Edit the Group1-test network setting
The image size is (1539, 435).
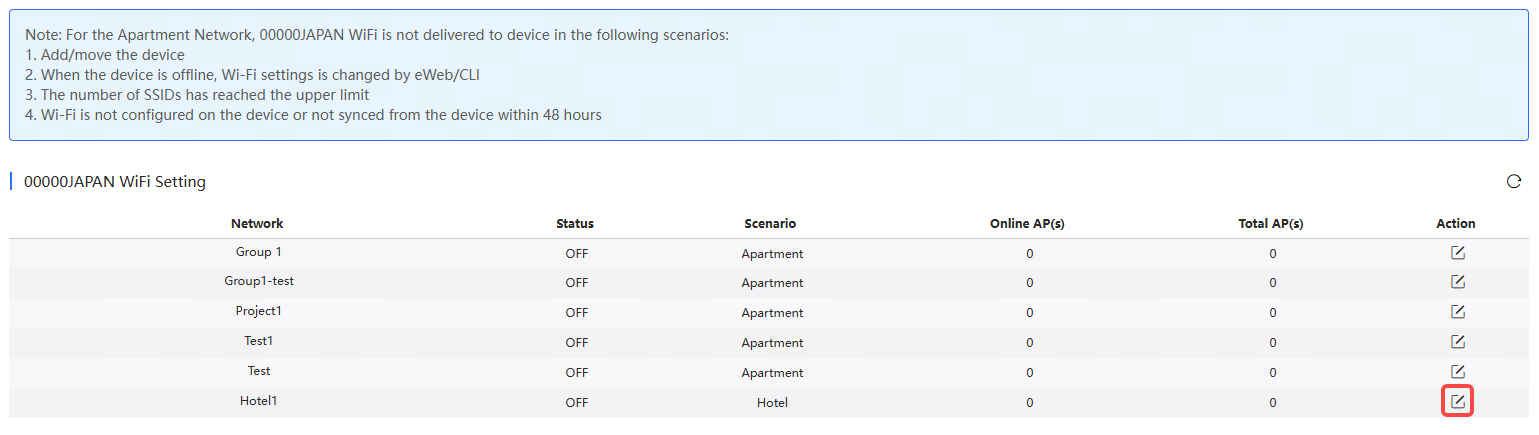coord(1457,282)
